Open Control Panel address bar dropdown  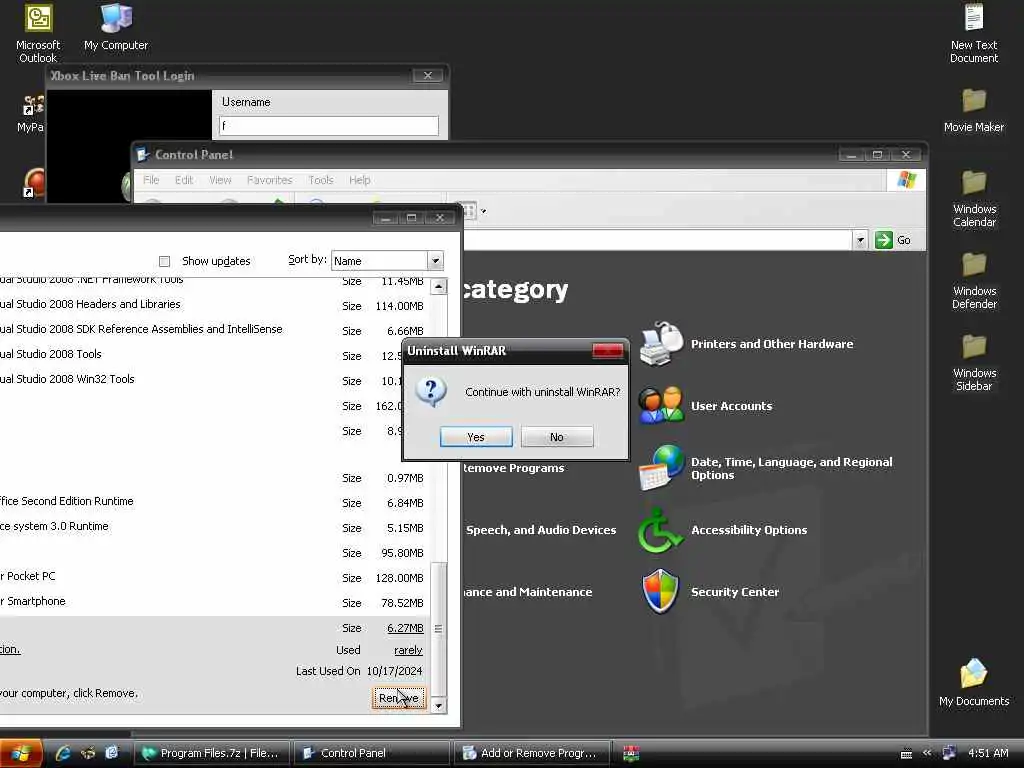point(860,240)
